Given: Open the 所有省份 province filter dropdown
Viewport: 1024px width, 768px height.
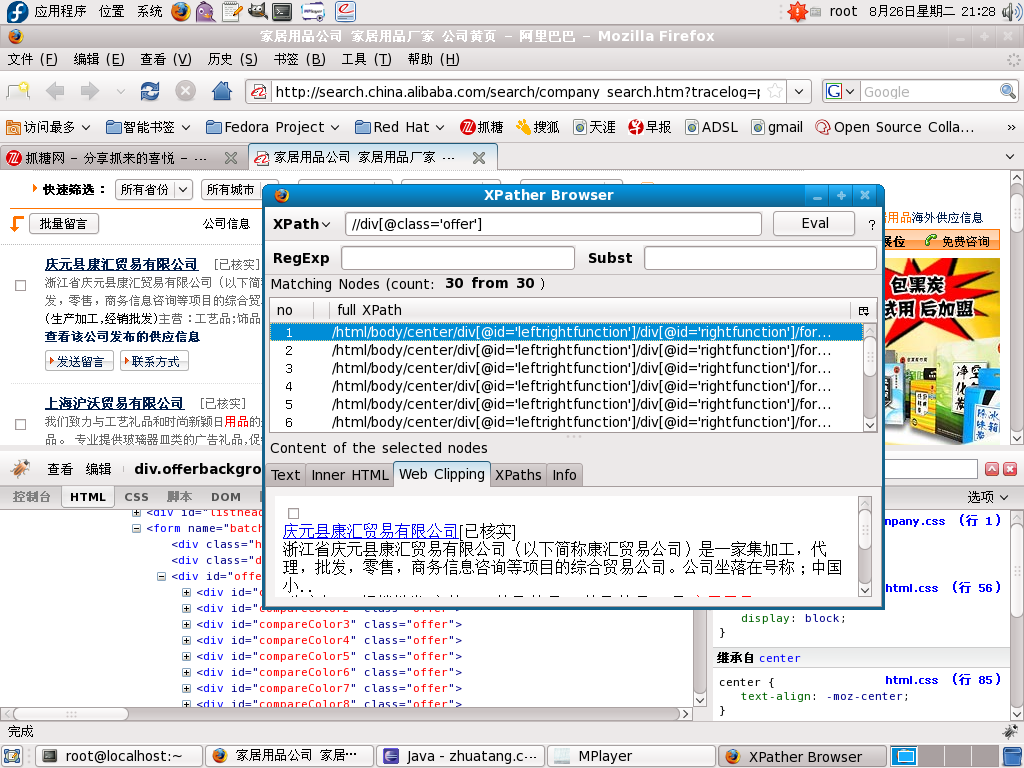Looking at the screenshot, I should point(153,189).
